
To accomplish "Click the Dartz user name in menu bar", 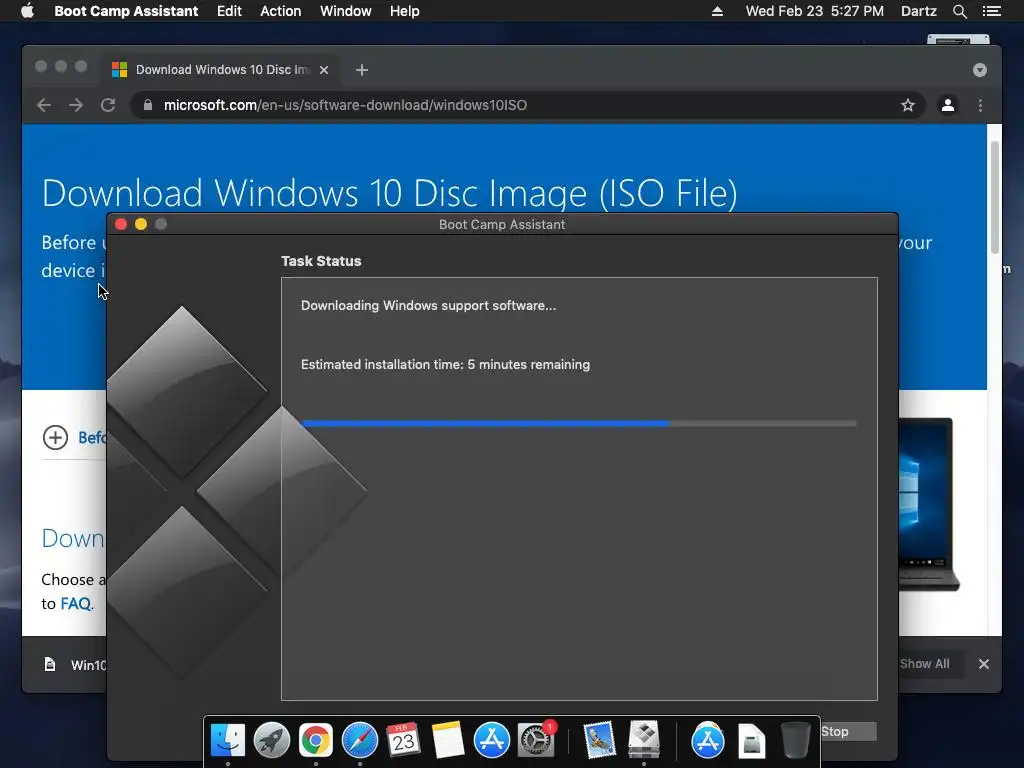I will [x=918, y=11].
